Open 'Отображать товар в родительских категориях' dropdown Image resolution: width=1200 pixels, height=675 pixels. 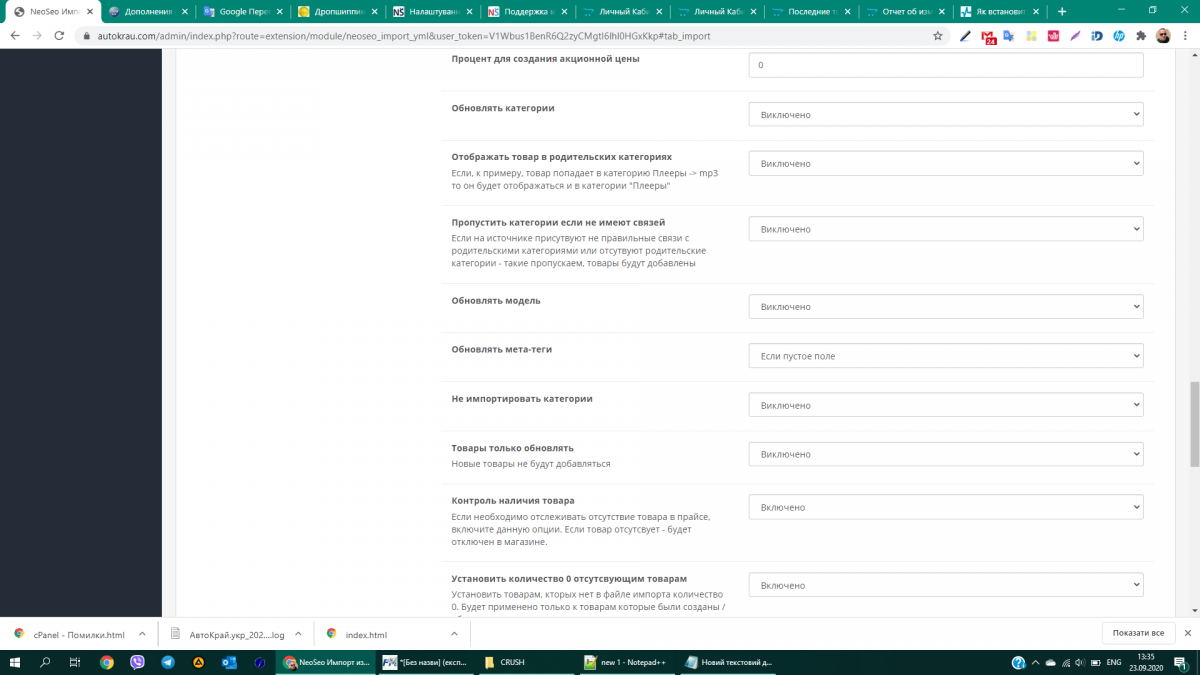coord(945,163)
